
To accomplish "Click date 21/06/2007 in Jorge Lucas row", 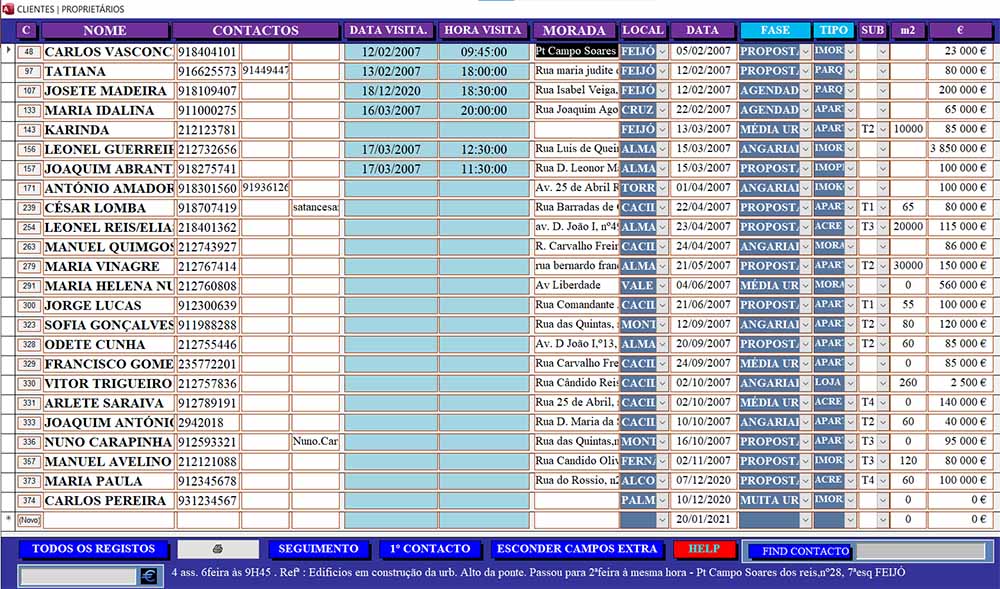I will point(703,305).
